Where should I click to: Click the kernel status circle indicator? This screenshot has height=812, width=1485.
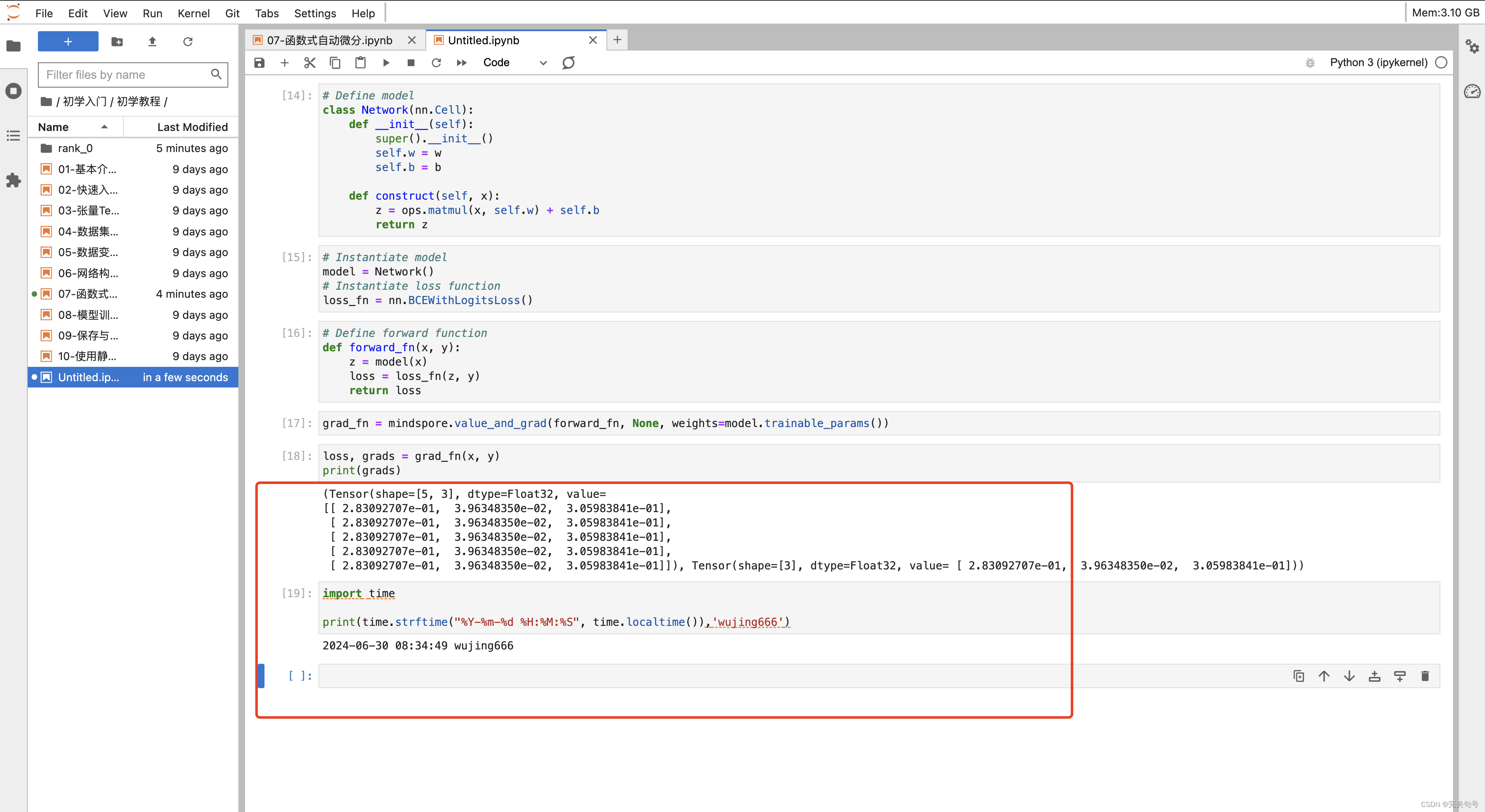coord(1441,63)
